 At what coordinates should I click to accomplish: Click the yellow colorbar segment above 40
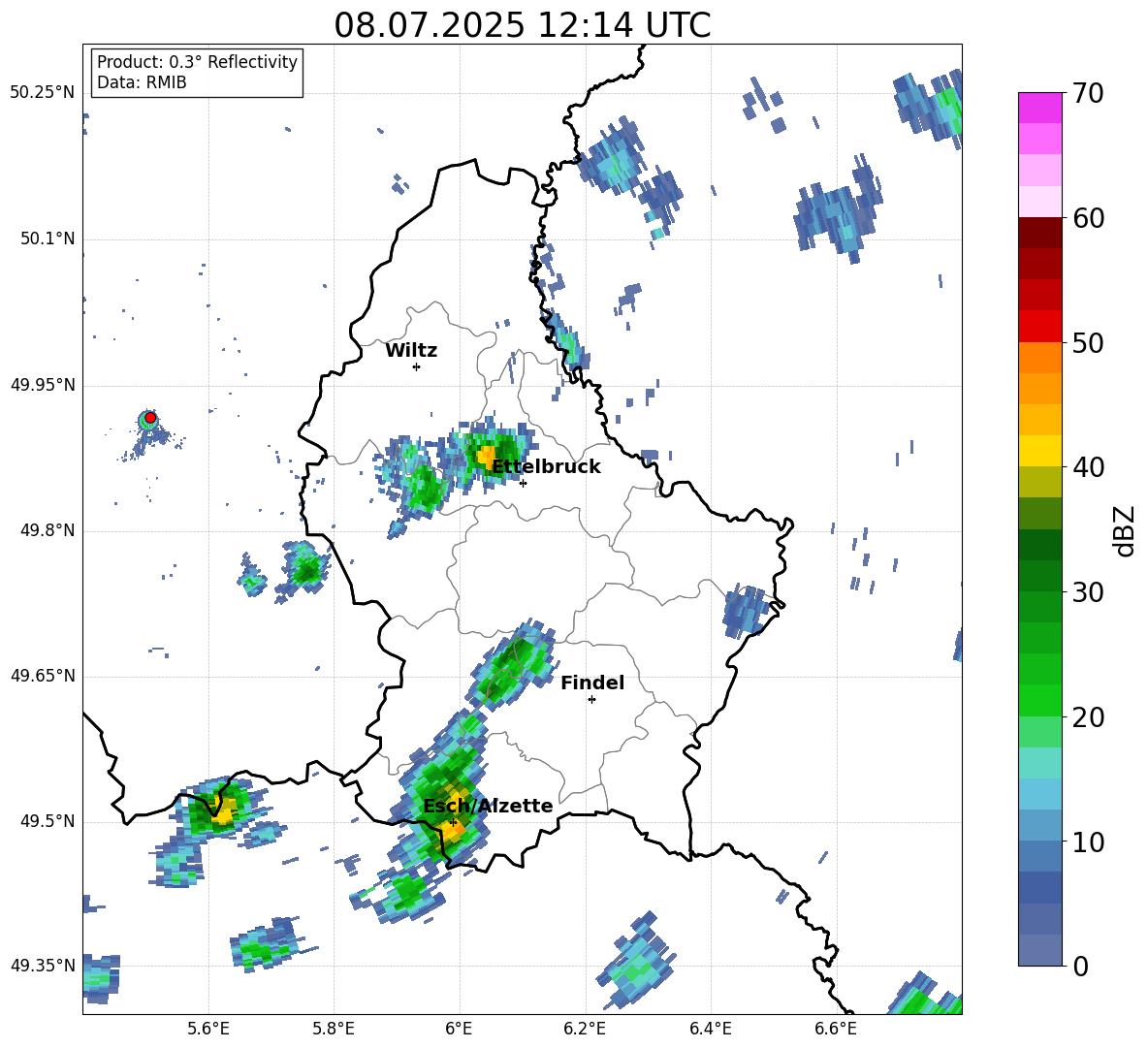pyautogui.click(x=1039, y=451)
